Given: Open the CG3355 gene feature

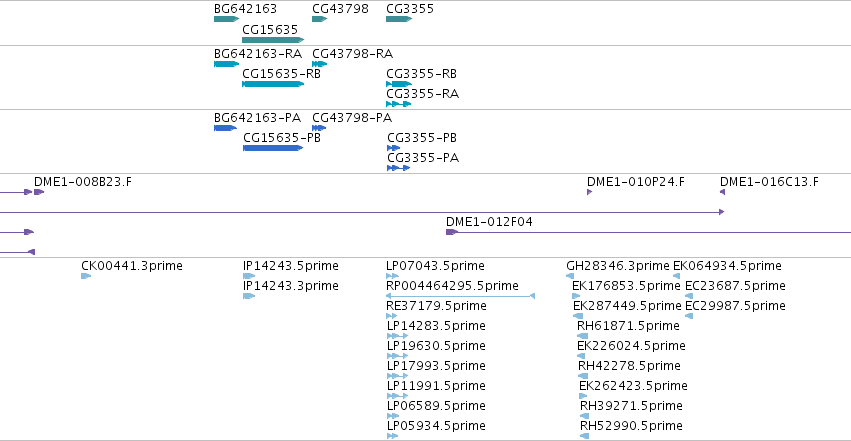Looking at the screenshot, I should (x=399, y=19).
